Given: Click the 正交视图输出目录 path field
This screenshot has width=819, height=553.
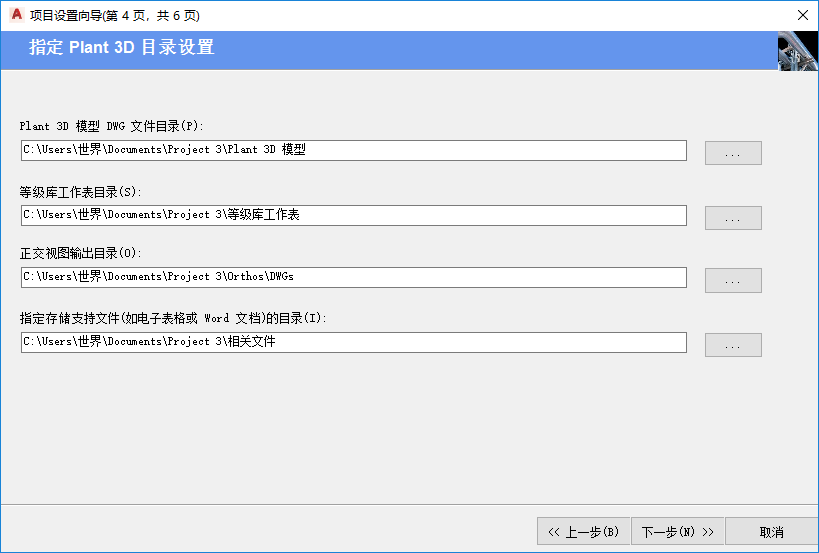Looking at the screenshot, I should (x=354, y=277).
